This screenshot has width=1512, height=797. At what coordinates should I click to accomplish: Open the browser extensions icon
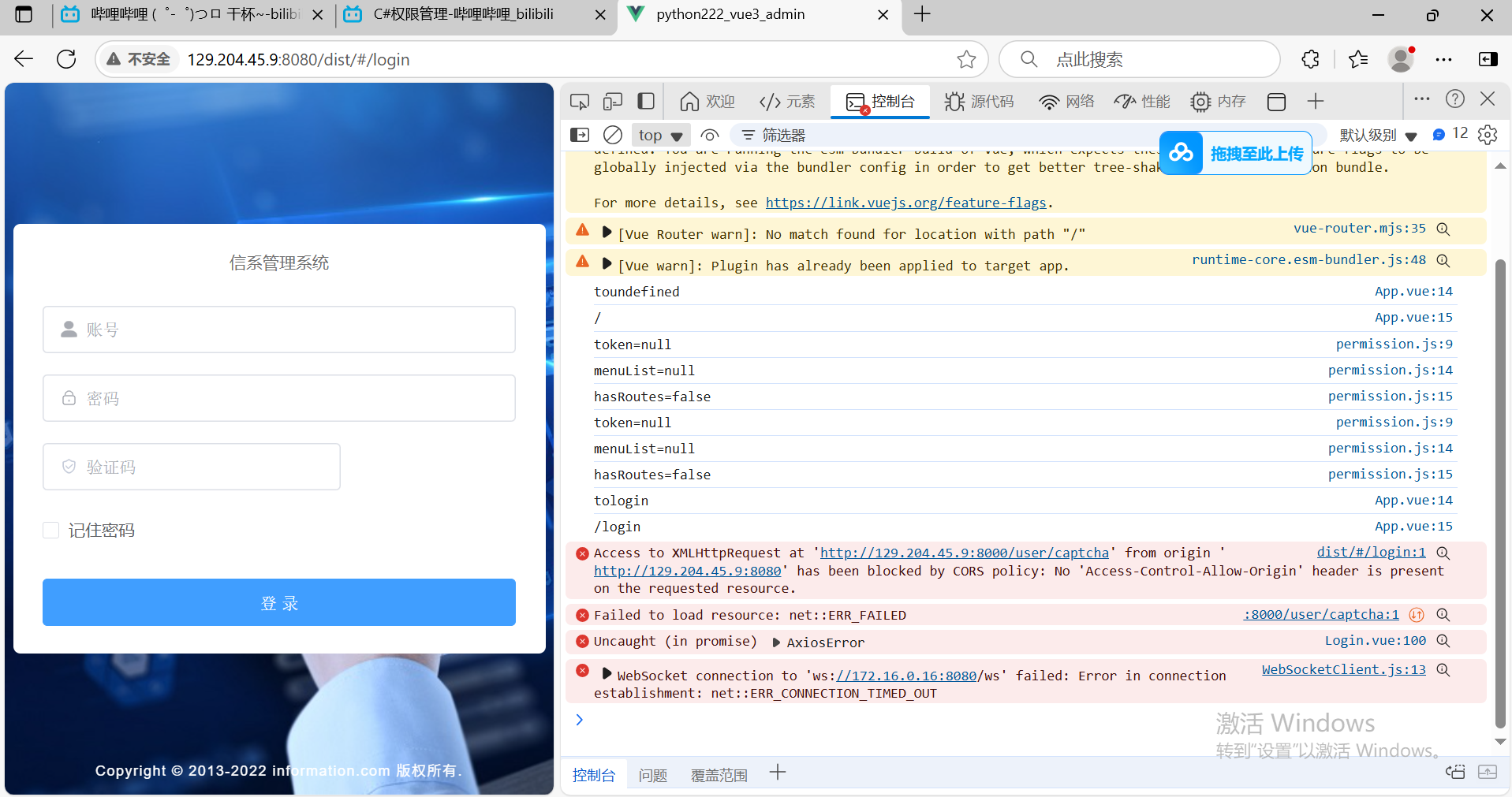1309,59
